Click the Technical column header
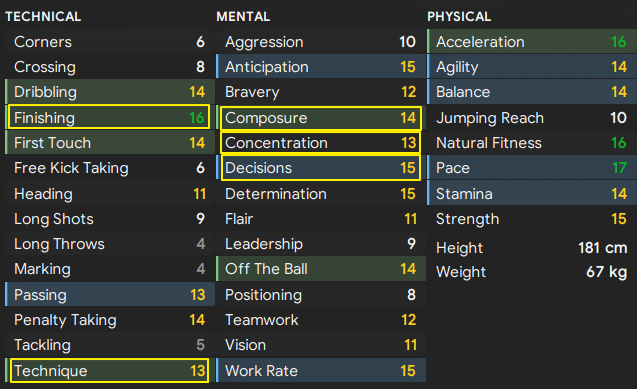Viewport: 637px width, 389px height. tap(43, 17)
